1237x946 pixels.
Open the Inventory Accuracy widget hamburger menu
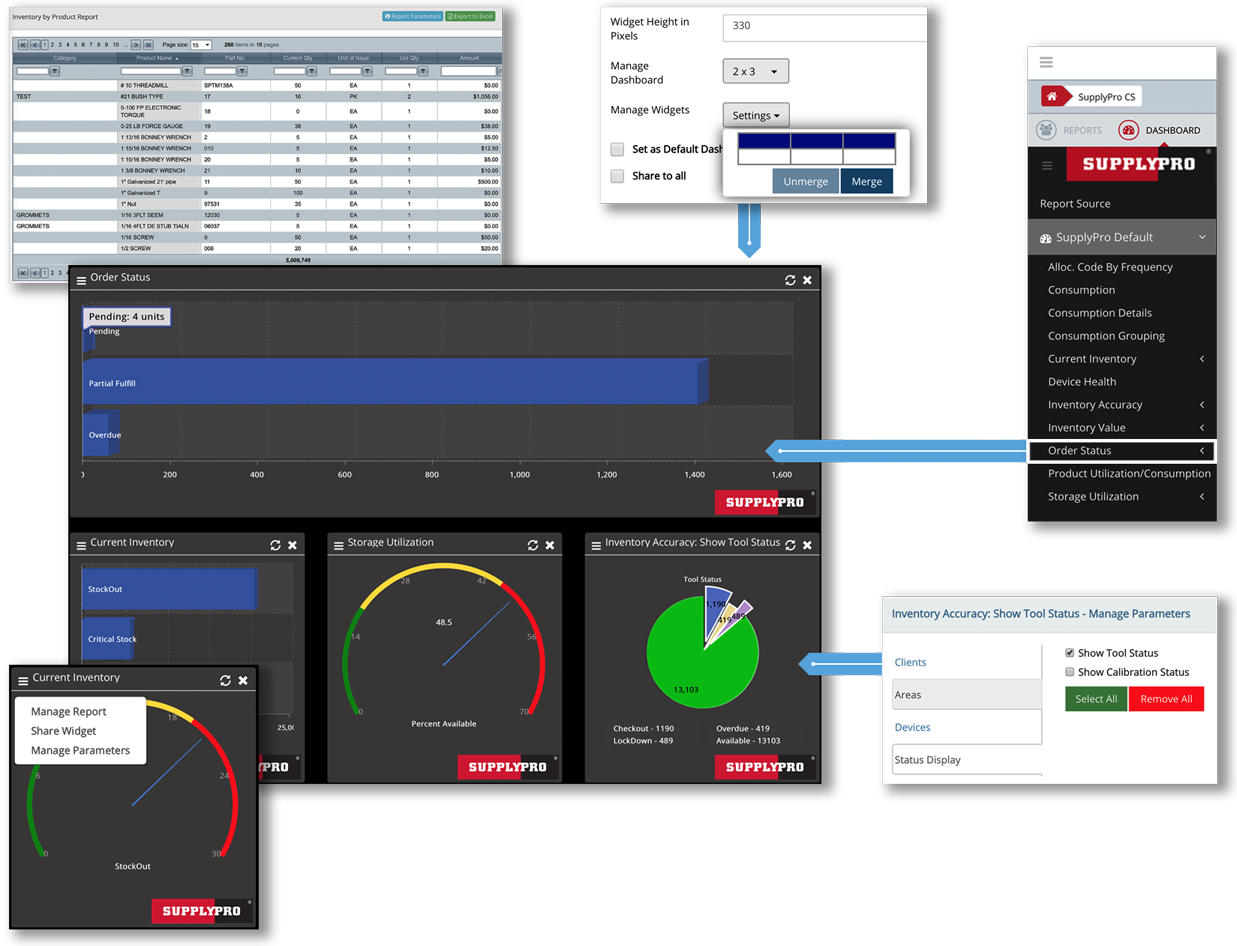coord(596,545)
